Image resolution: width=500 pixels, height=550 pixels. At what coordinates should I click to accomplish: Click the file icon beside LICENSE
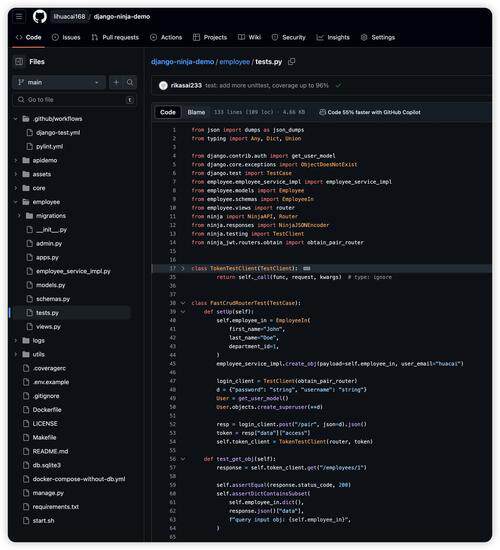(x=26, y=424)
